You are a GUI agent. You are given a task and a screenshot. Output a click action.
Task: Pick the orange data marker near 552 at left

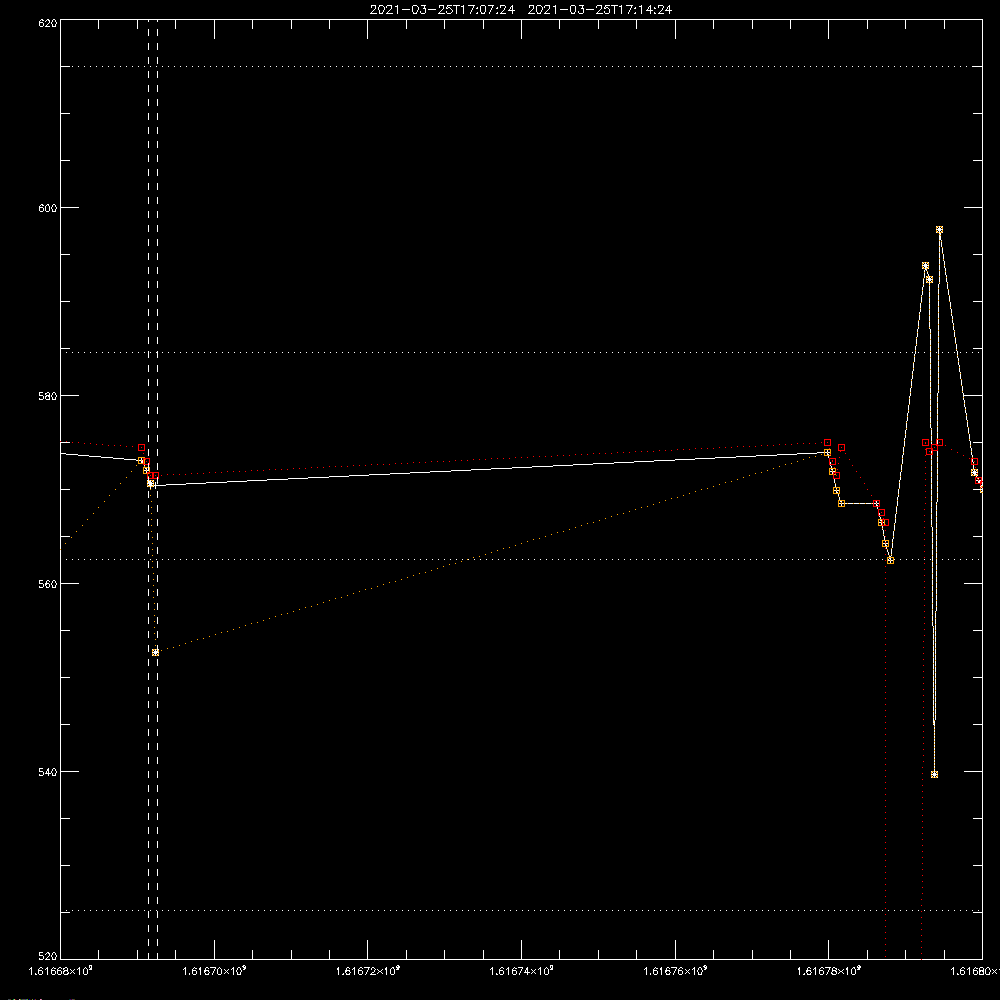[x=156, y=652]
